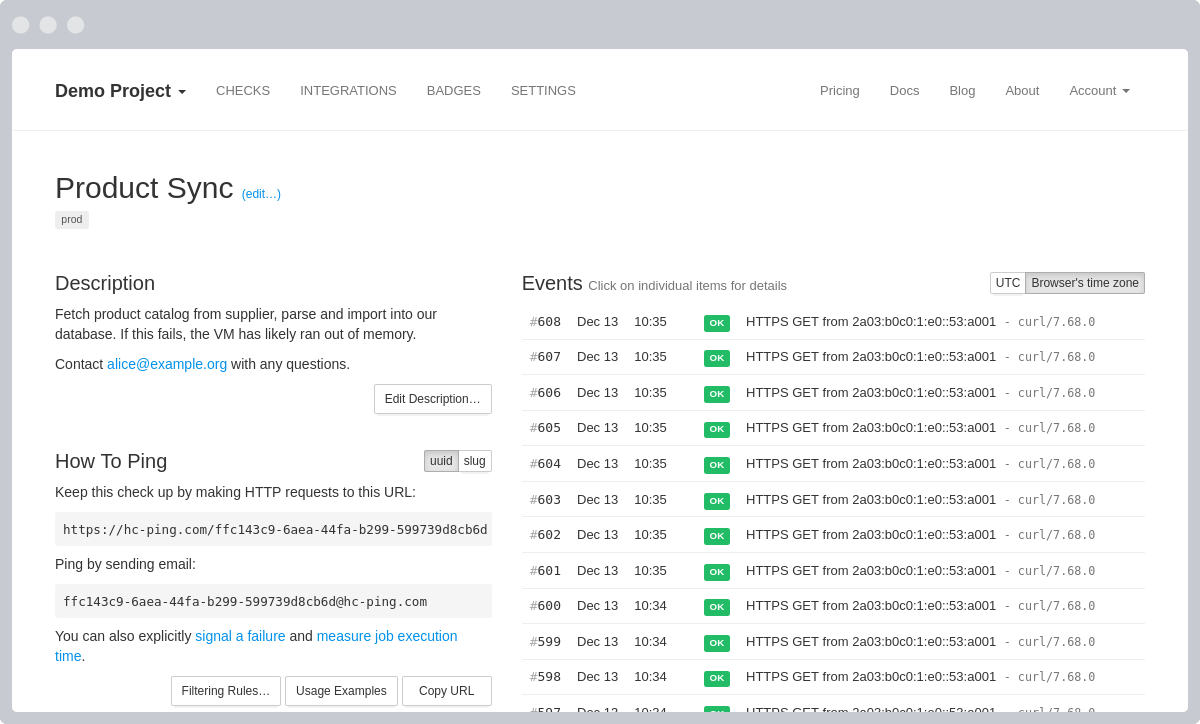The height and width of the screenshot is (724, 1200).
Task: Open the INTEGRATIONS section
Action: click(348, 91)
